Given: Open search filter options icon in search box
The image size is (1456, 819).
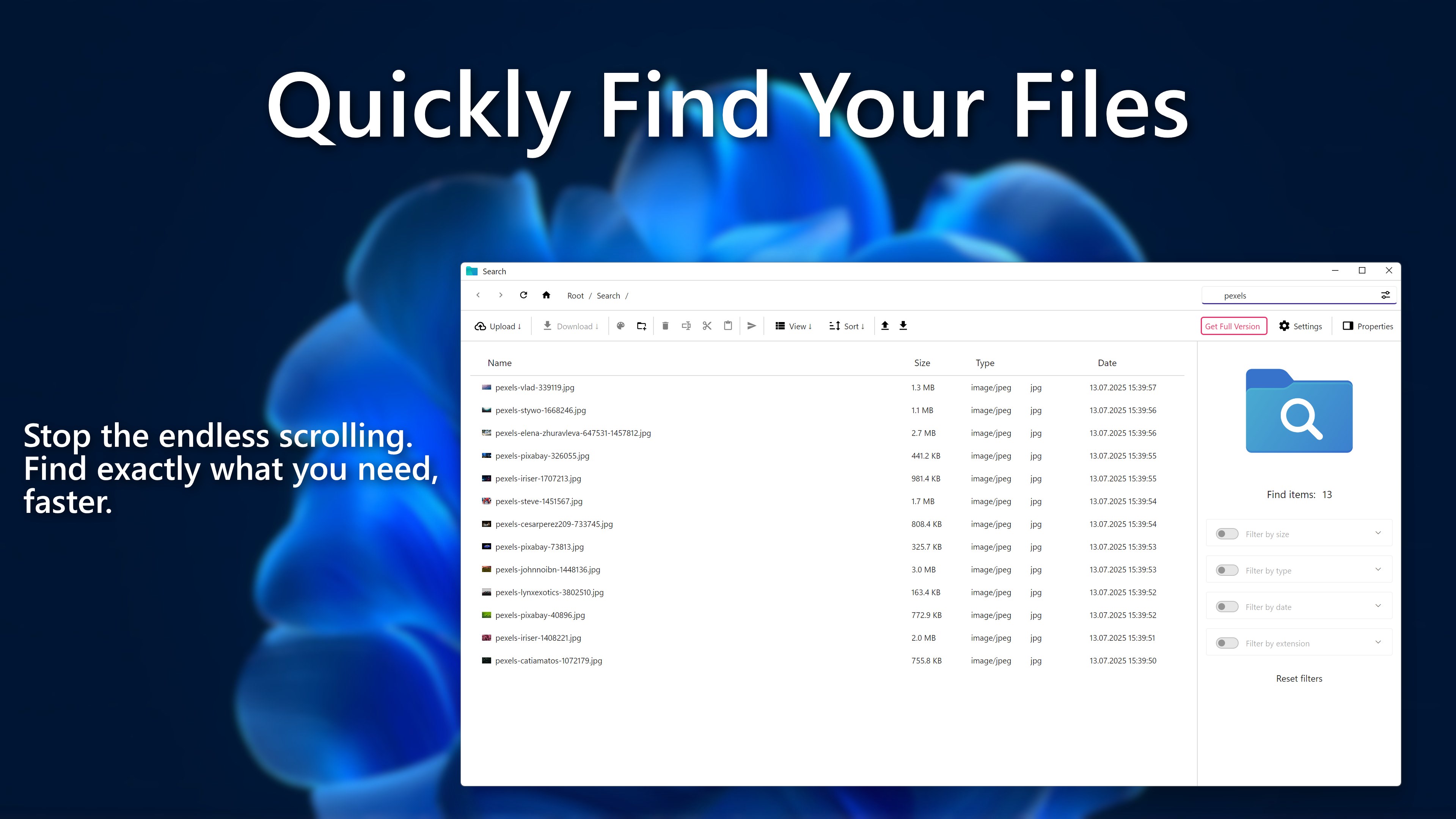Looking at the screenshot, I should pyautogui.click(x=1385, y=295).
